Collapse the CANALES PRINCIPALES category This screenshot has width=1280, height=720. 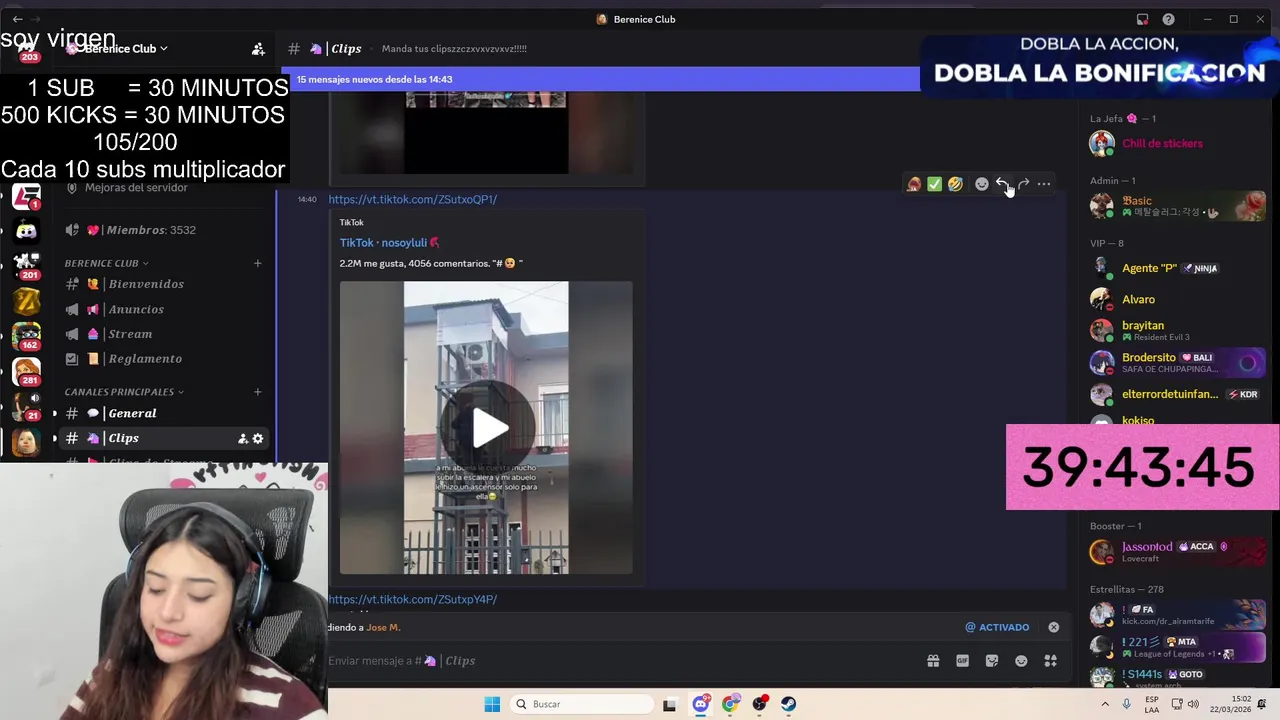[124, 392]
